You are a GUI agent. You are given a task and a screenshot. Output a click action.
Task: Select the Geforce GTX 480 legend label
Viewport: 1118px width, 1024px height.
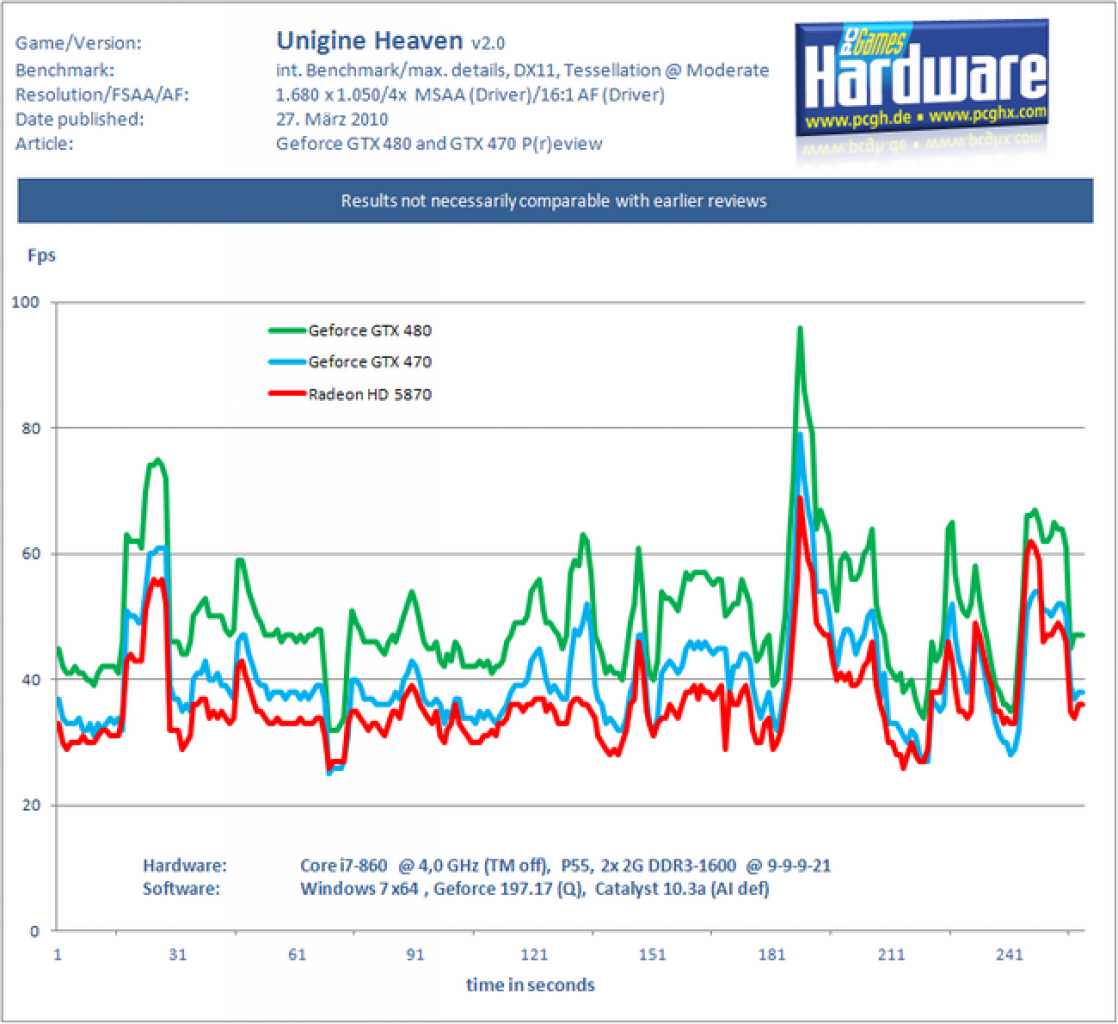coord(370,331)
